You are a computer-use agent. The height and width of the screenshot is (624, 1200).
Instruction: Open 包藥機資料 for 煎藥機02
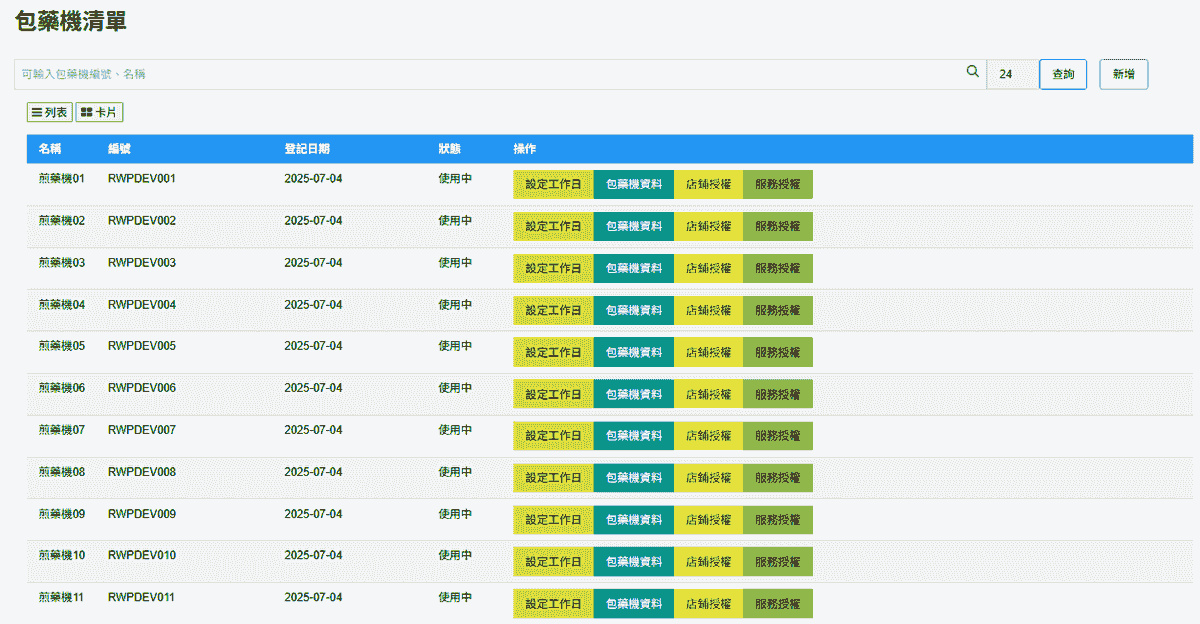point(633,226)
